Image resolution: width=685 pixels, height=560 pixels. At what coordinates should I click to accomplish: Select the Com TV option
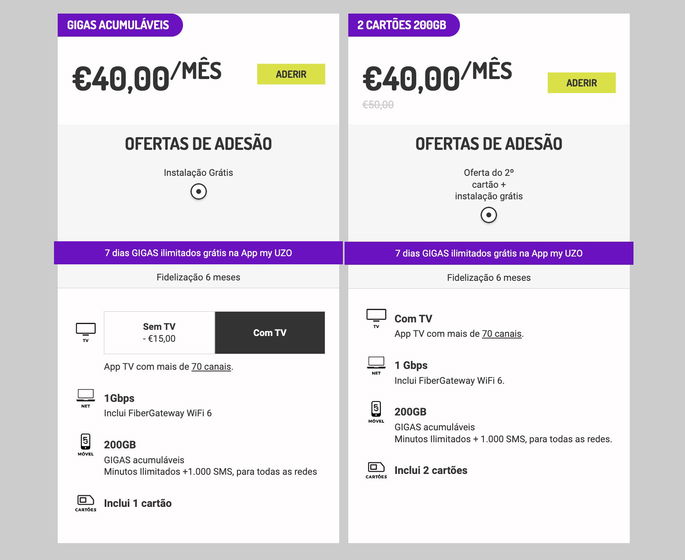[x=270, y=332]
